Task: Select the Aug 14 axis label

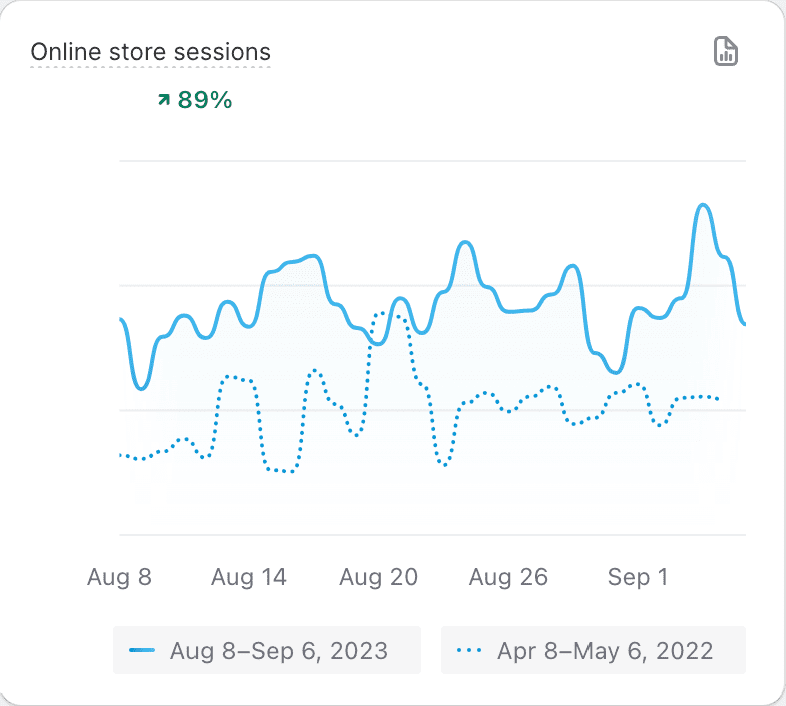Action: pos(249,577)
